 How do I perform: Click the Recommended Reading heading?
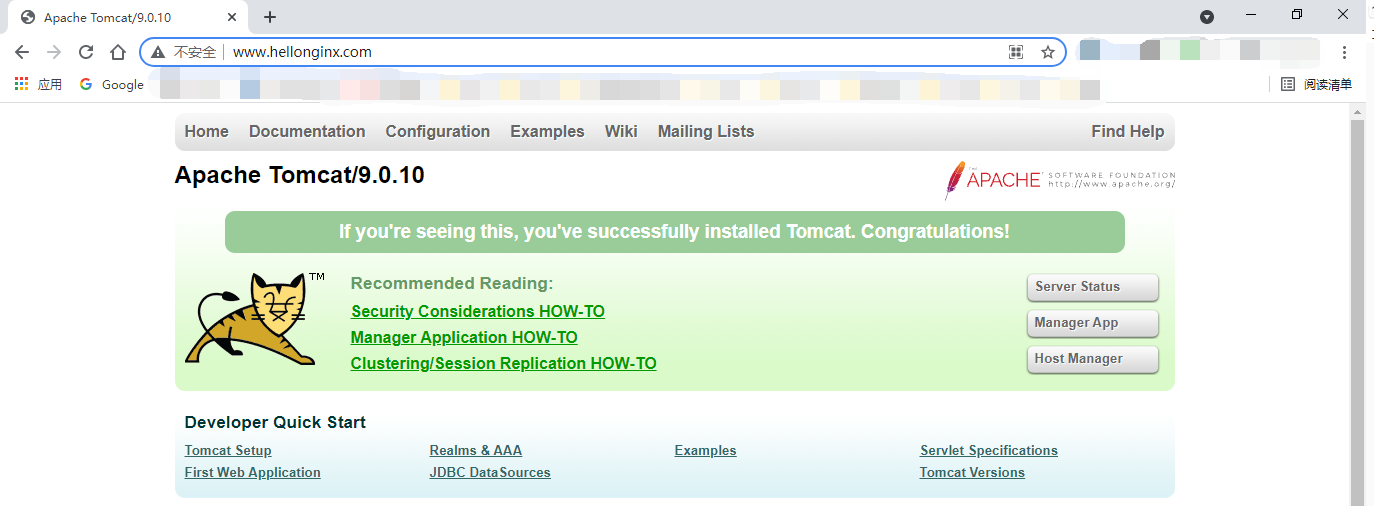452,284
